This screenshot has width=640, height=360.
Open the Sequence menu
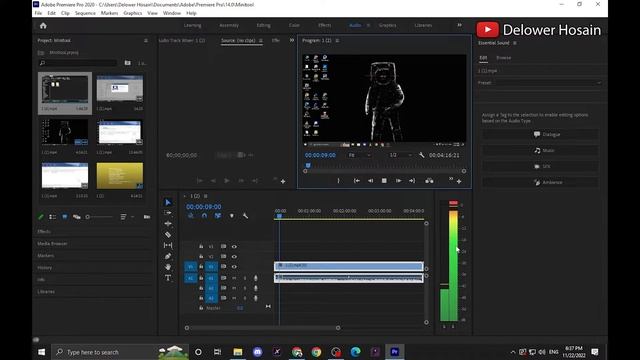(85, 13)
